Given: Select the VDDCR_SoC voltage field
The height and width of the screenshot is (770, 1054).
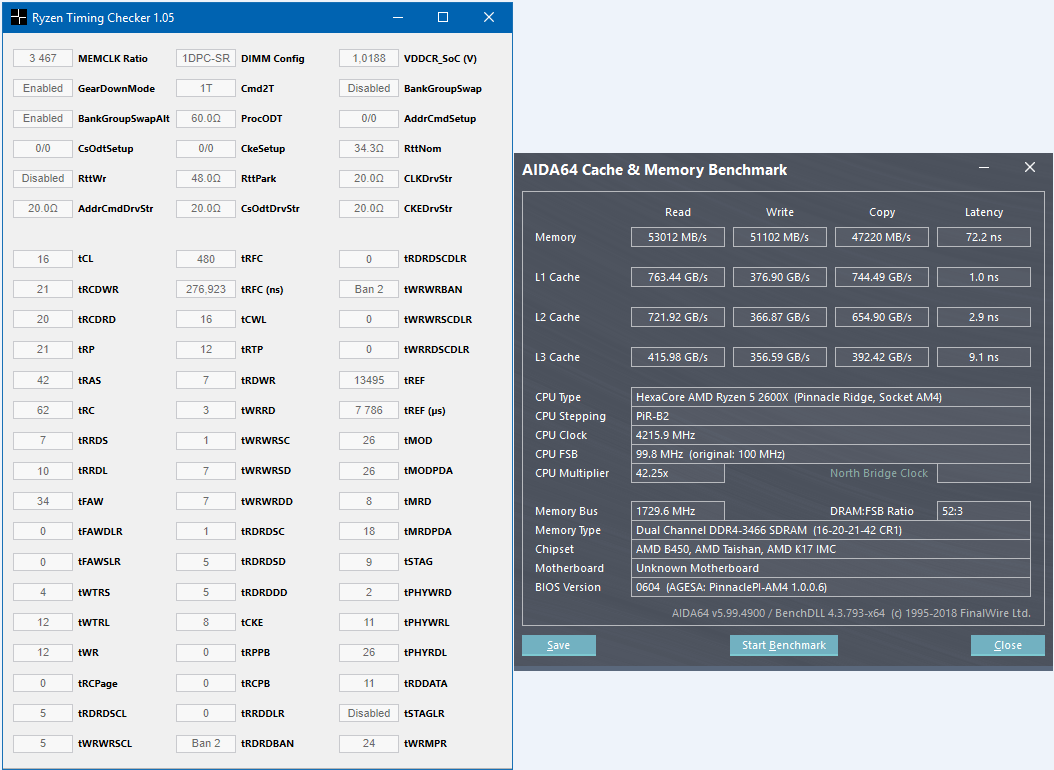Looking at the screenshot, I should 369,58.
